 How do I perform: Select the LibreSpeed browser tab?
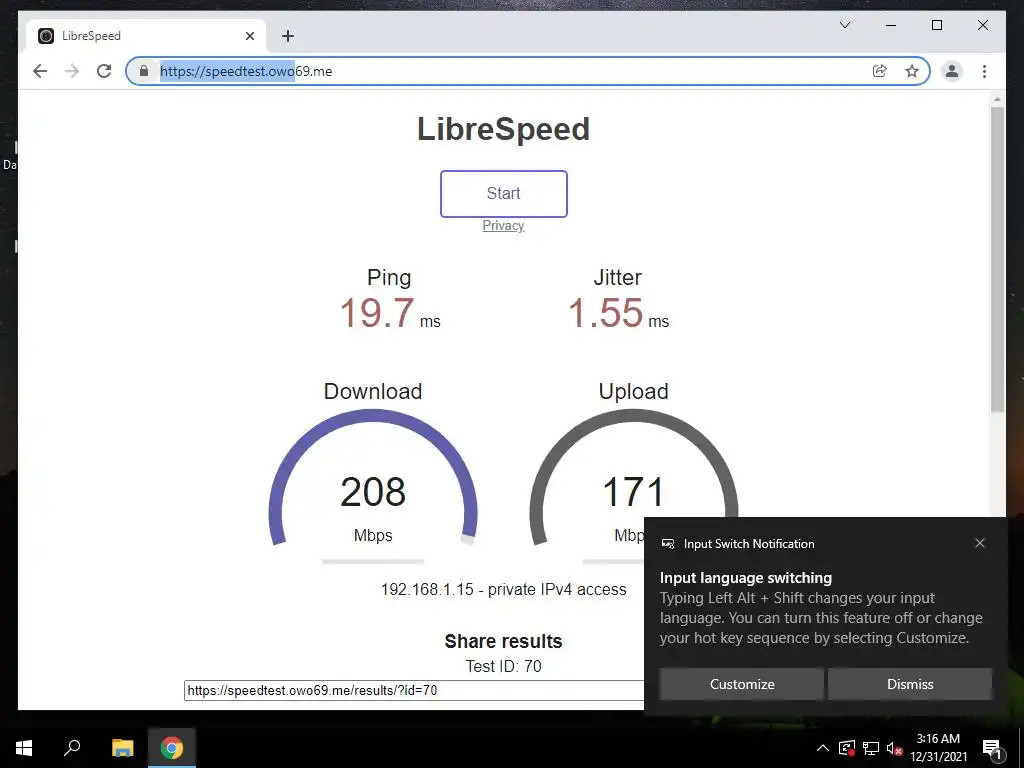click(x=146, y=36)
